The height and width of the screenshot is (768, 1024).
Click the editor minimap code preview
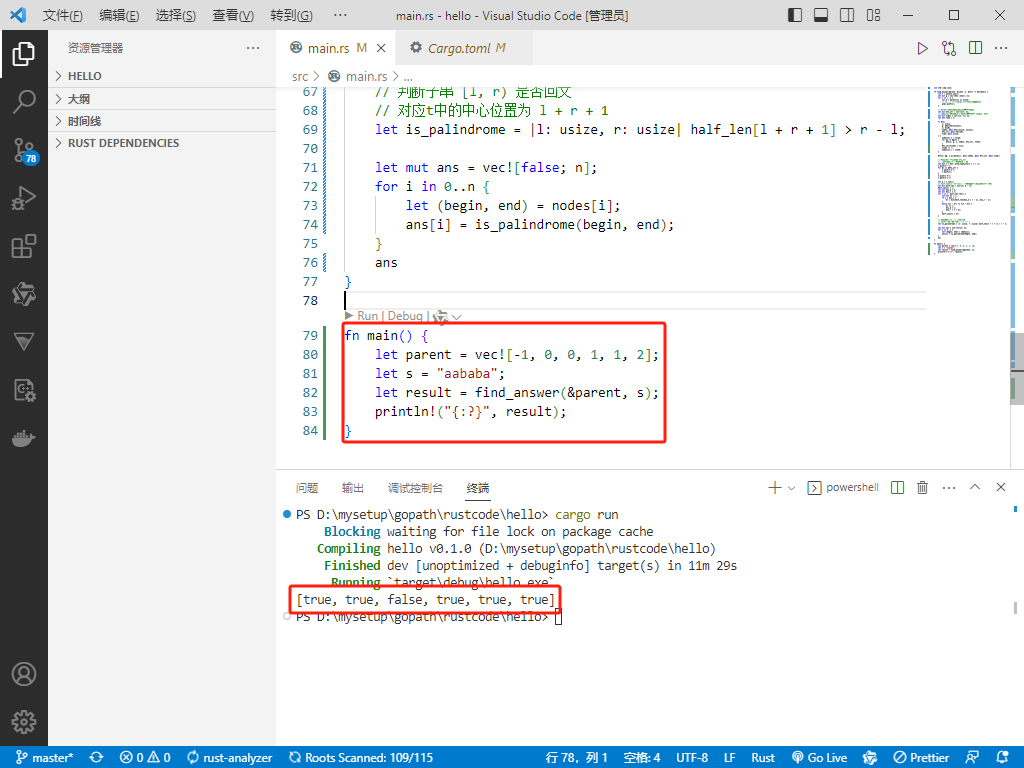click(968, 170)
